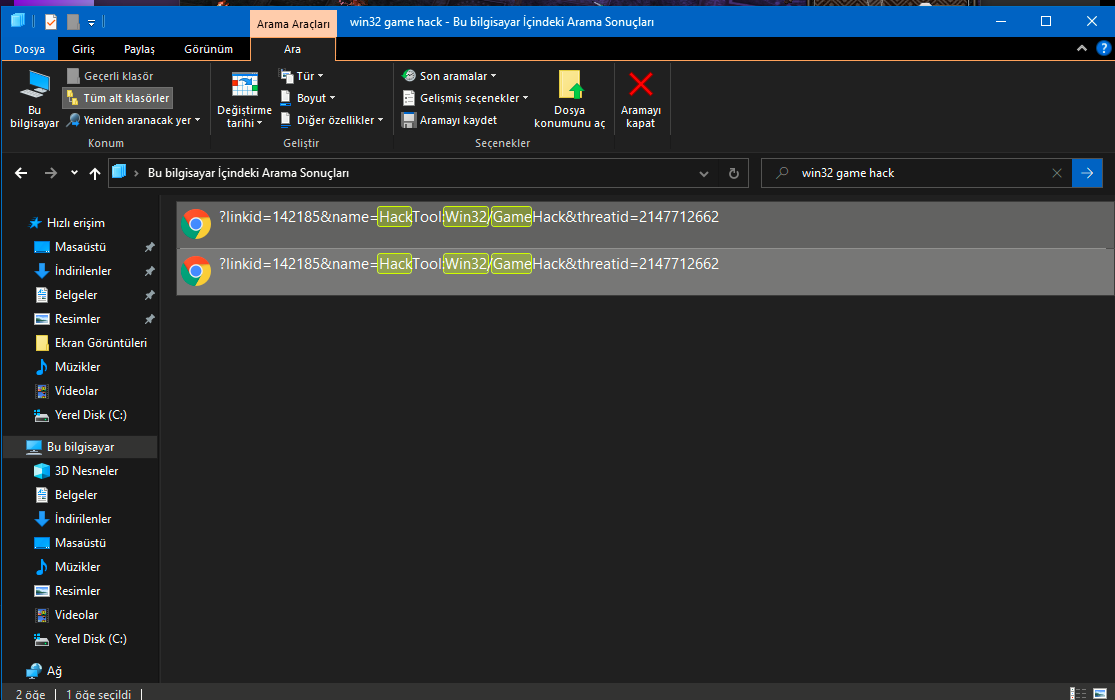Select the Ara ribbon tab
The width and height of the screenshot is (1115, 700).
292,49
